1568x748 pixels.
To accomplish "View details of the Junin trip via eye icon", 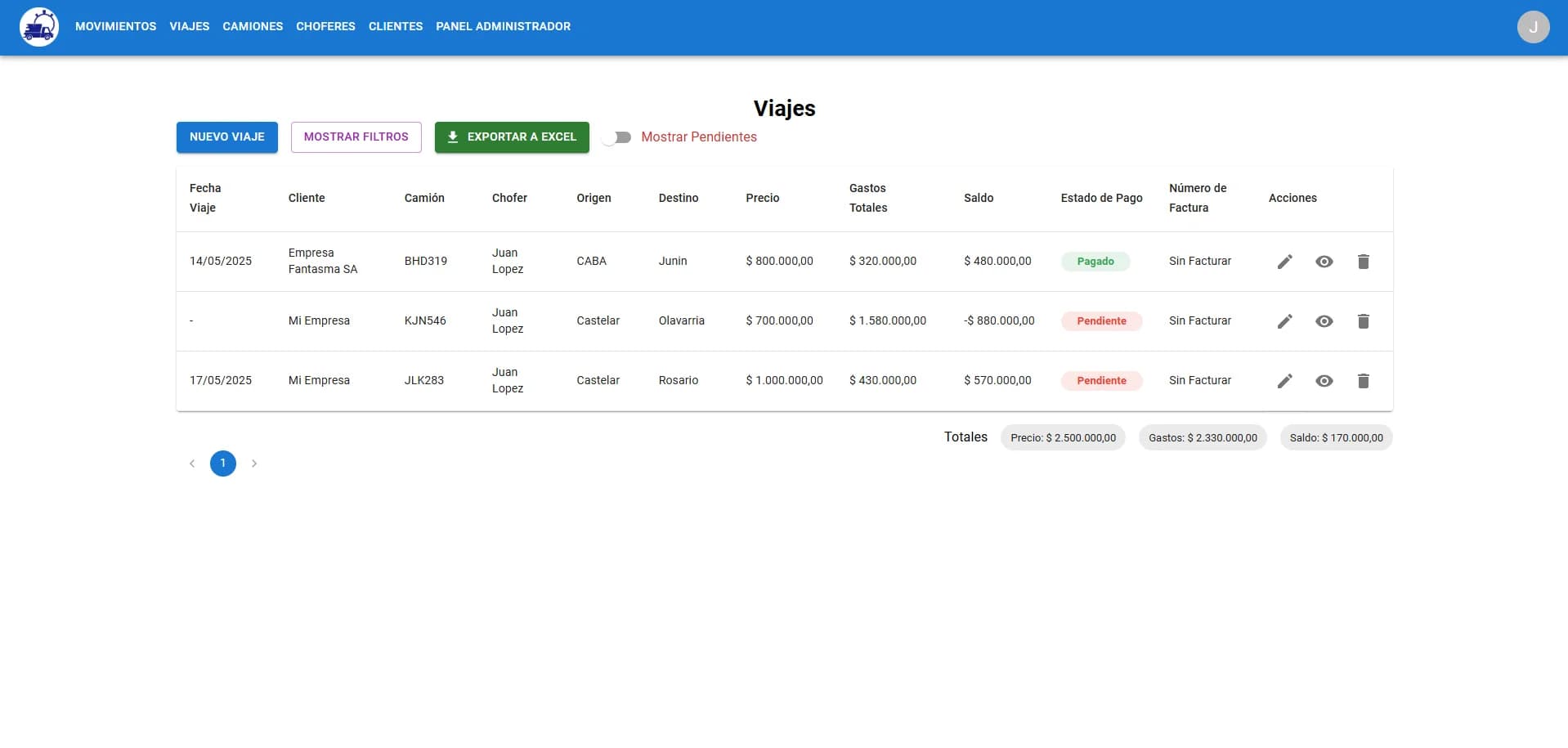I will [1324, 262].
